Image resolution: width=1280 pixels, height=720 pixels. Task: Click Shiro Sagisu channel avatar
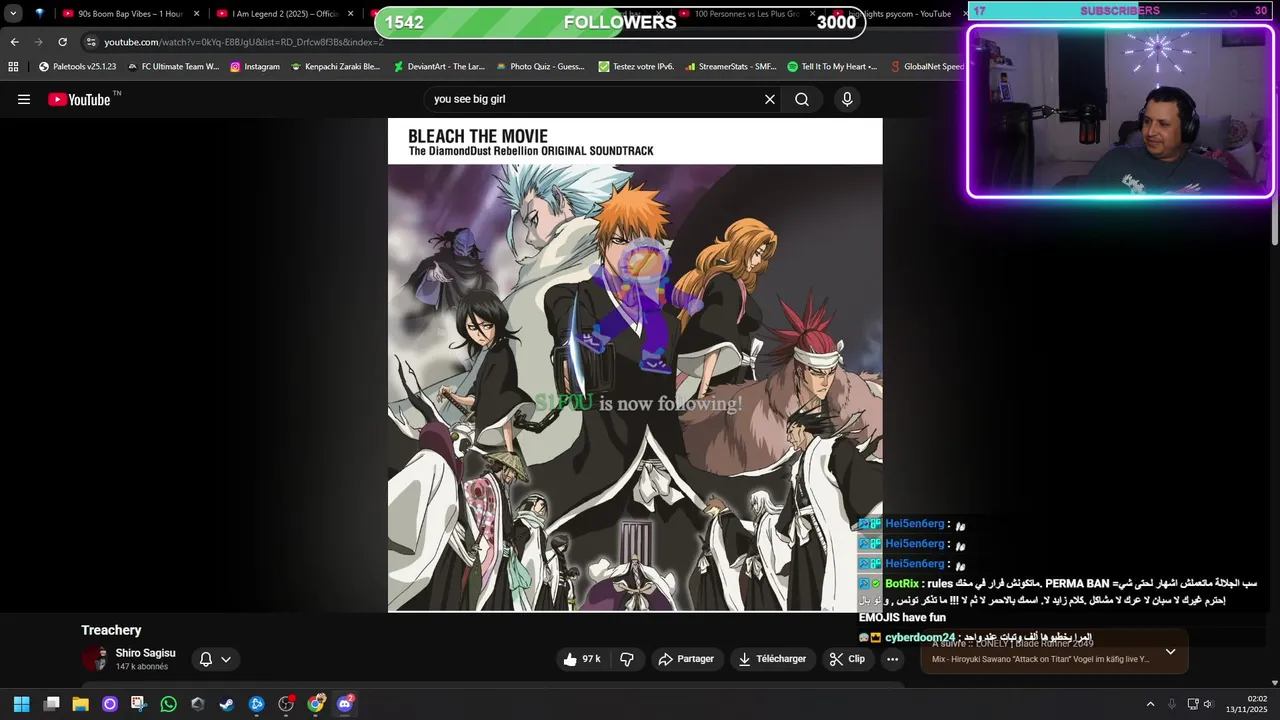click(95, 659)
